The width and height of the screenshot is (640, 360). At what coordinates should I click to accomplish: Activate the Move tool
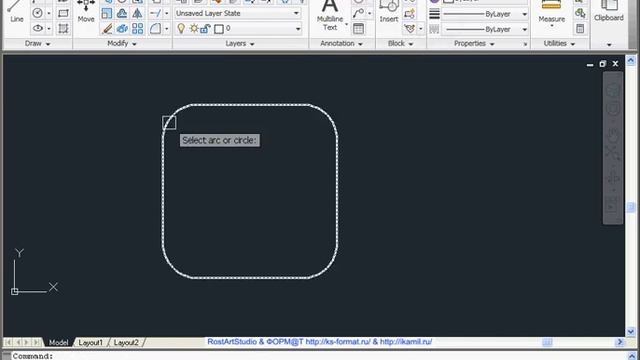pos(86,12)
